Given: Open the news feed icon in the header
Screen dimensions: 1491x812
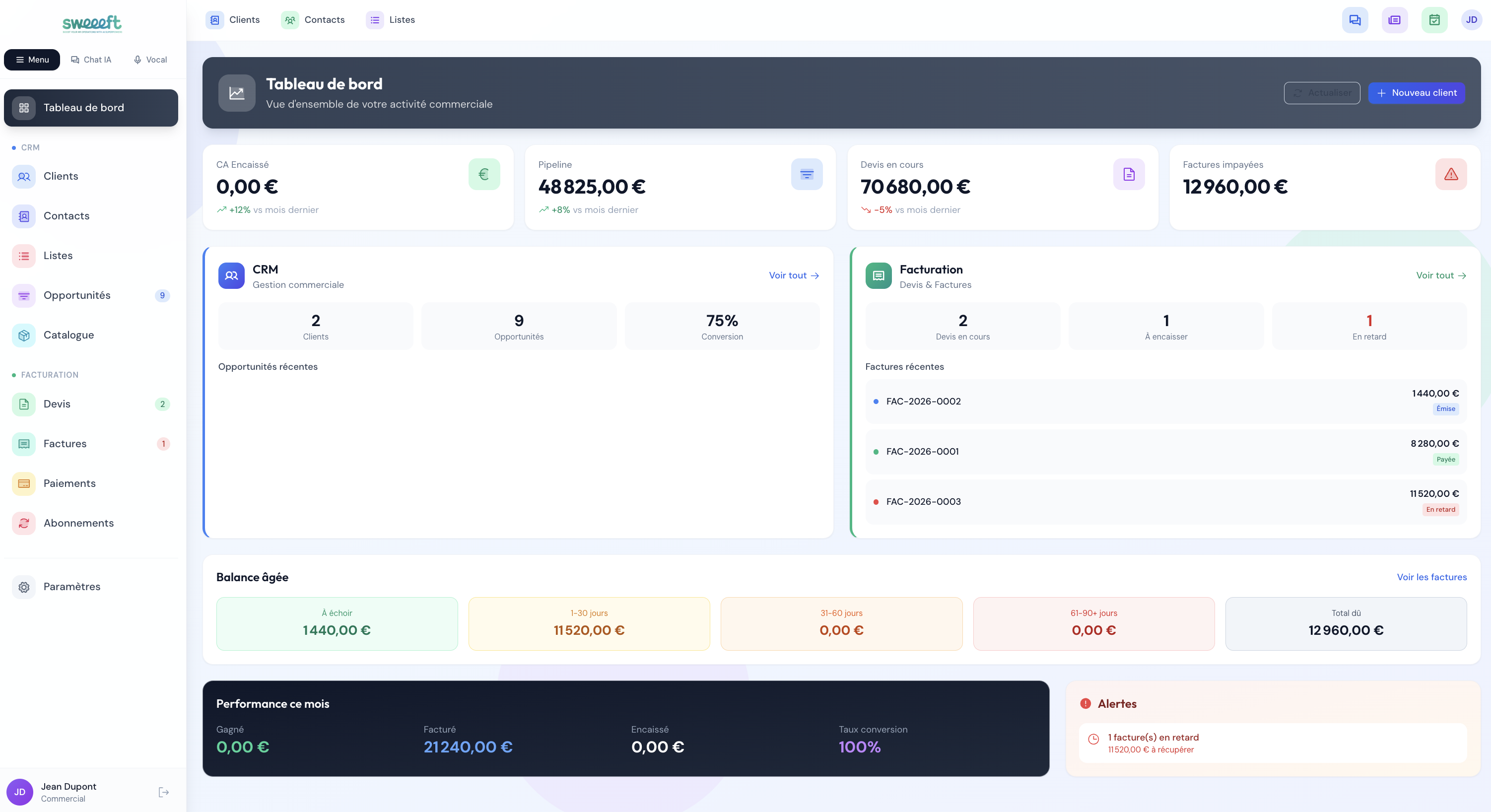Looking at the screenshot, I should point(1394,20).
